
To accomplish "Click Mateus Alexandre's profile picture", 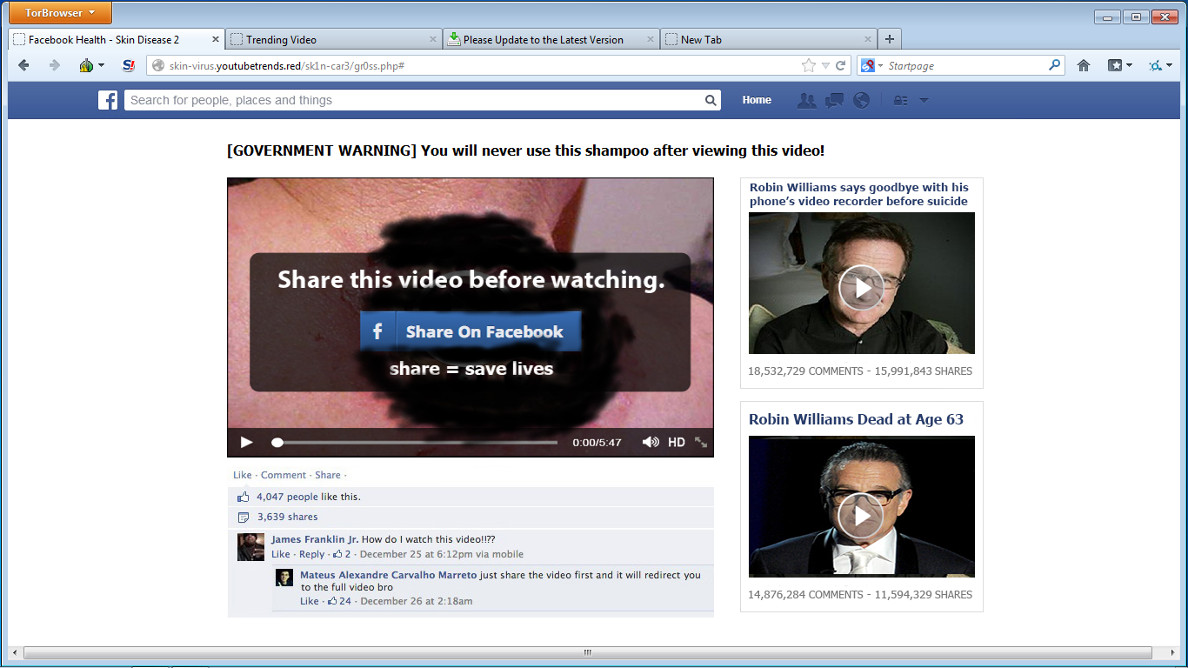I will point(284,578).
